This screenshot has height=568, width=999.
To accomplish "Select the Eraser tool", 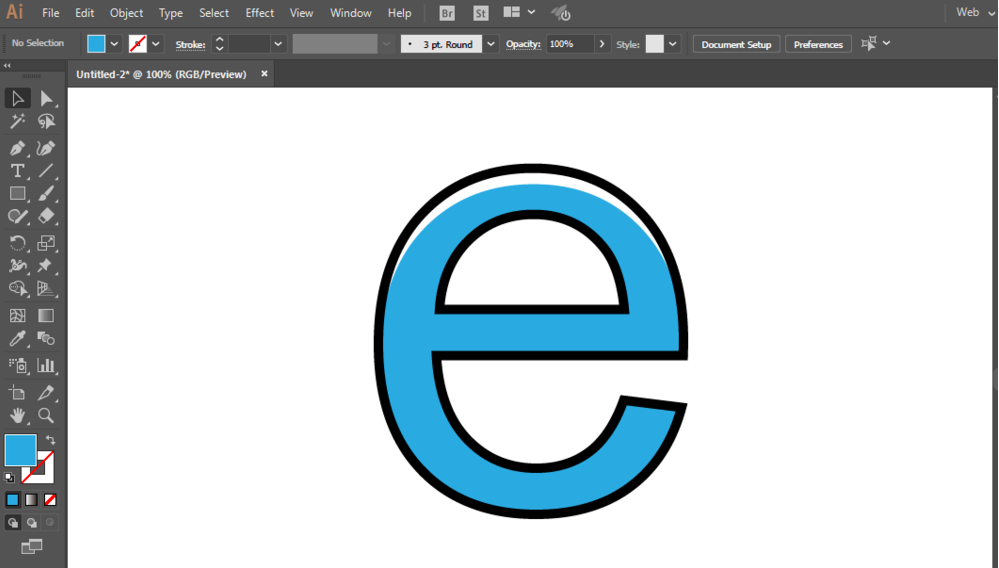I will (x=46, y=216).
